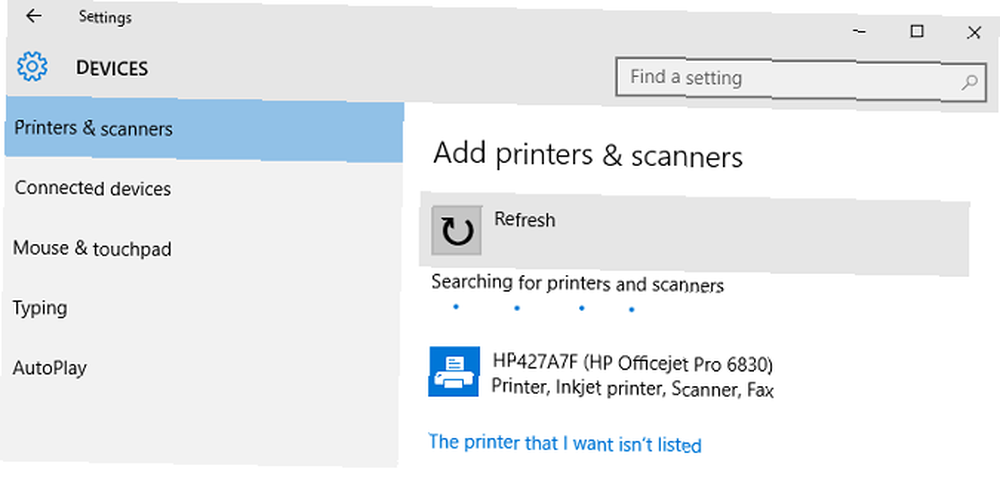Click "The printer that I want isn't listed"
Image resolution: width=1000 pixels, height=481 pixels.
(x=565, y=443)
